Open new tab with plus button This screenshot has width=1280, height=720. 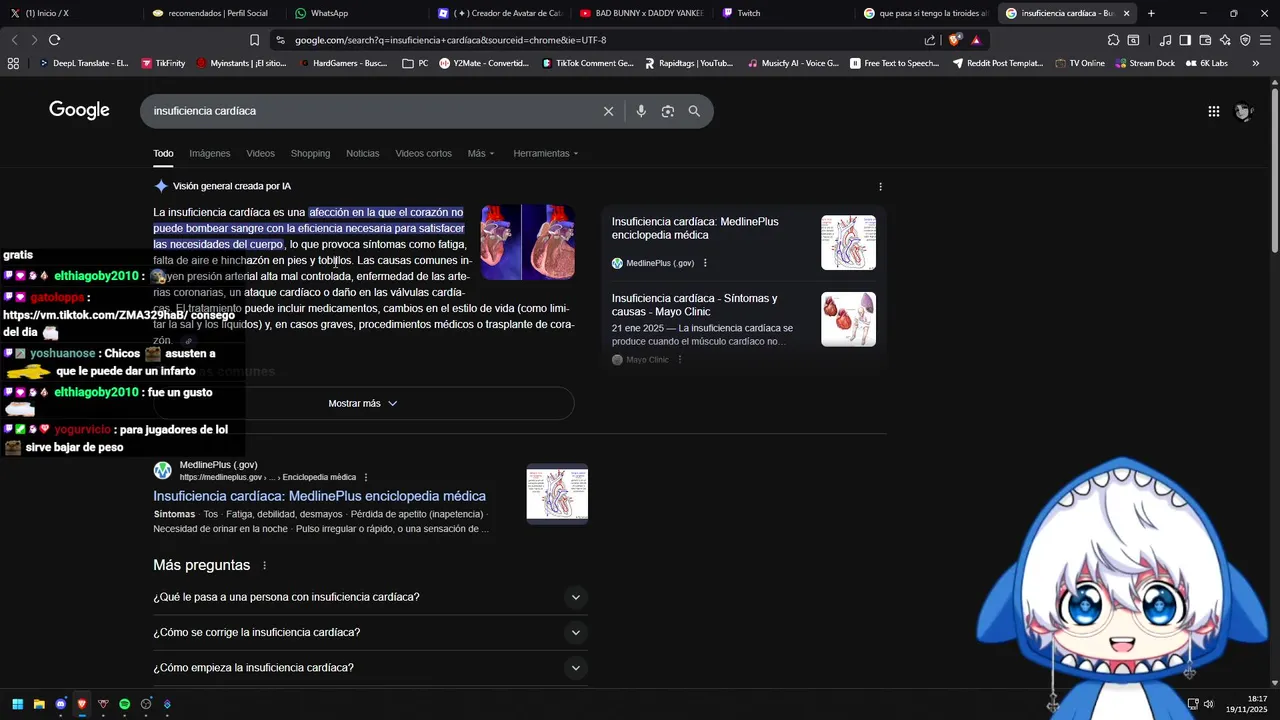tap(1151, 13)
